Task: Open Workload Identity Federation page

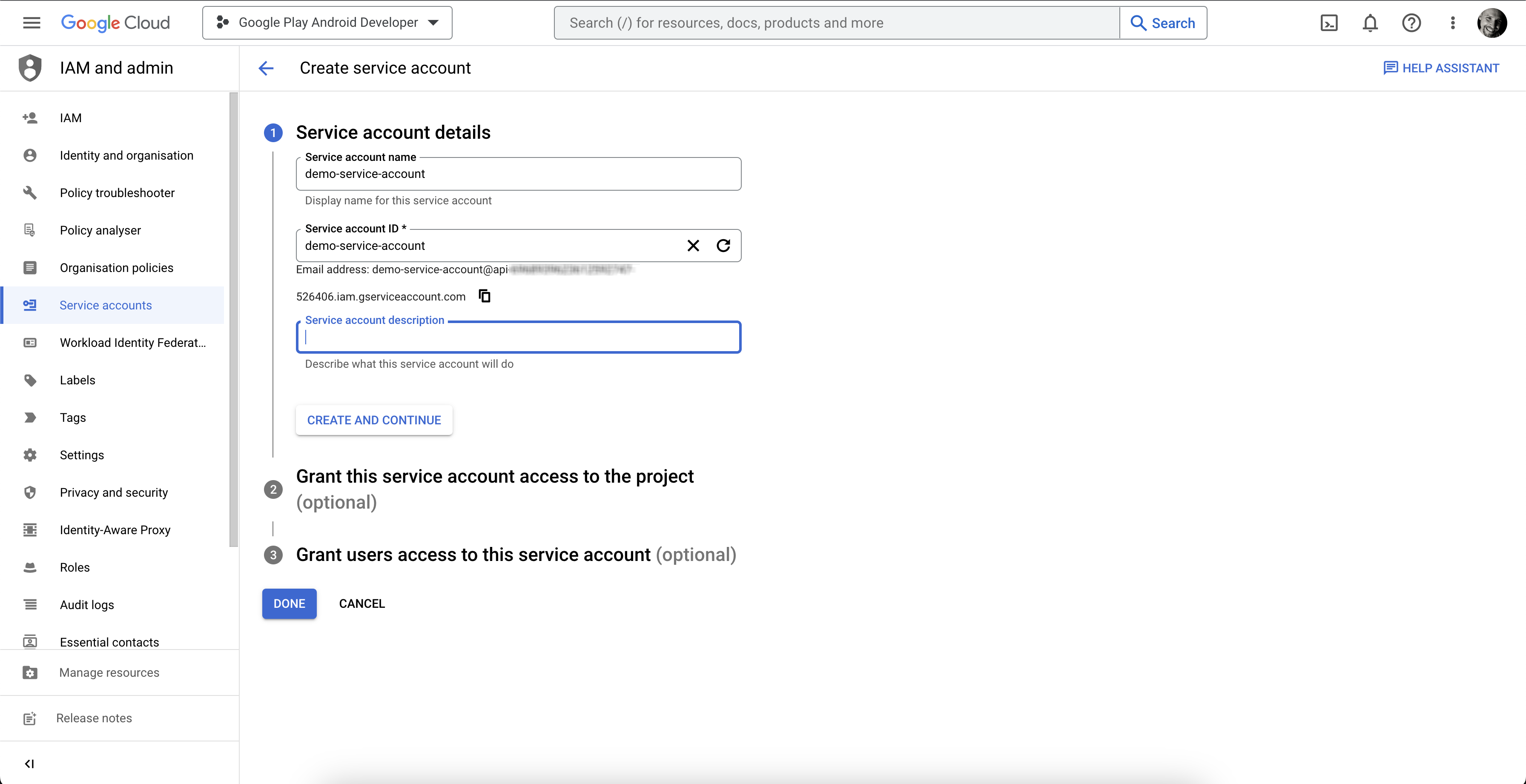Action: (x=133, y=343)
